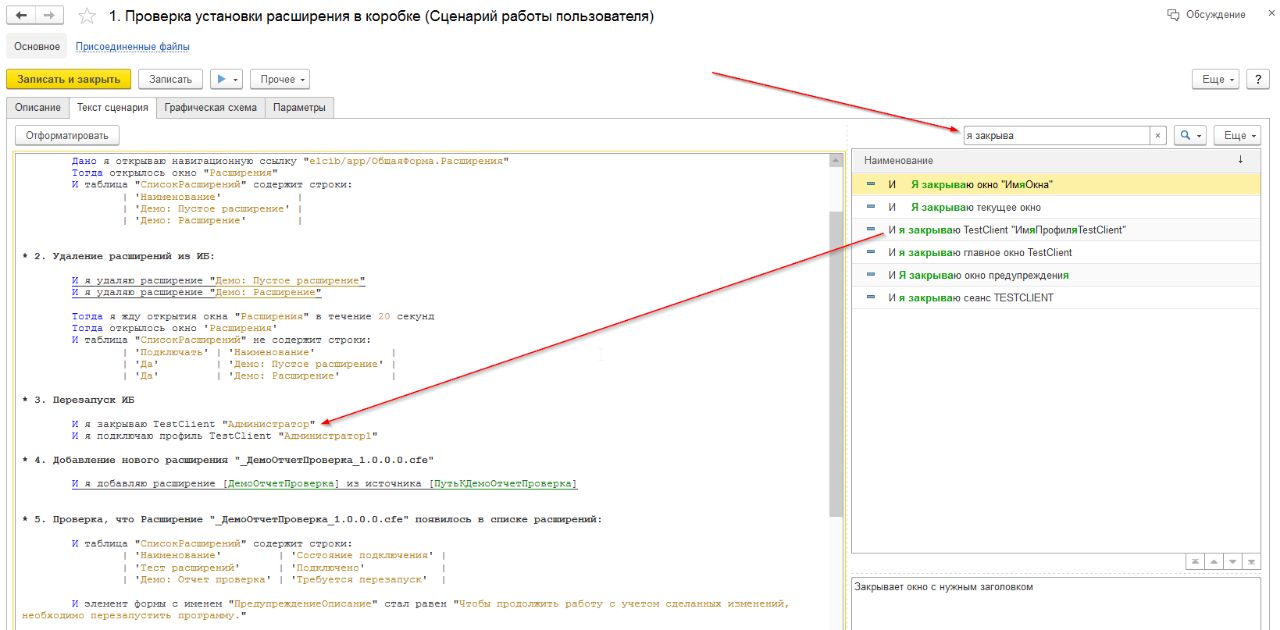Click the icon of row "окно предупреждения"
Viewport: 1280px width, 630px height.
871,275
